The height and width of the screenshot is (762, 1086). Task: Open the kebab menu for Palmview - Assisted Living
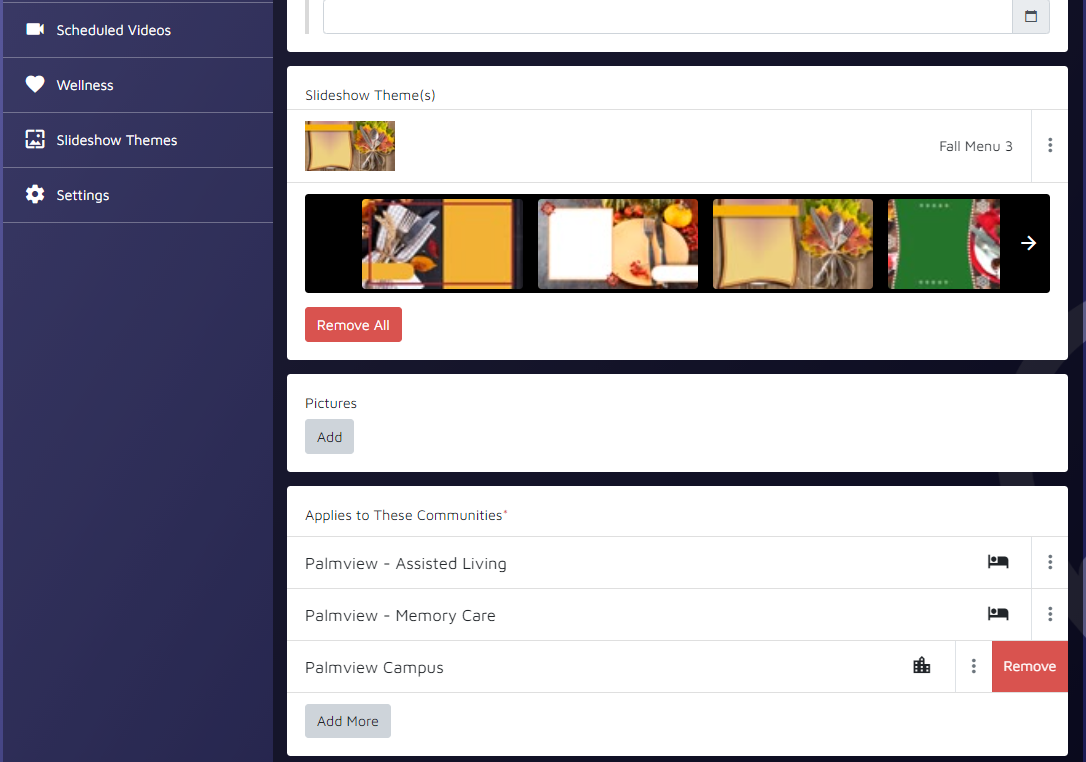tap(1050, 562)
